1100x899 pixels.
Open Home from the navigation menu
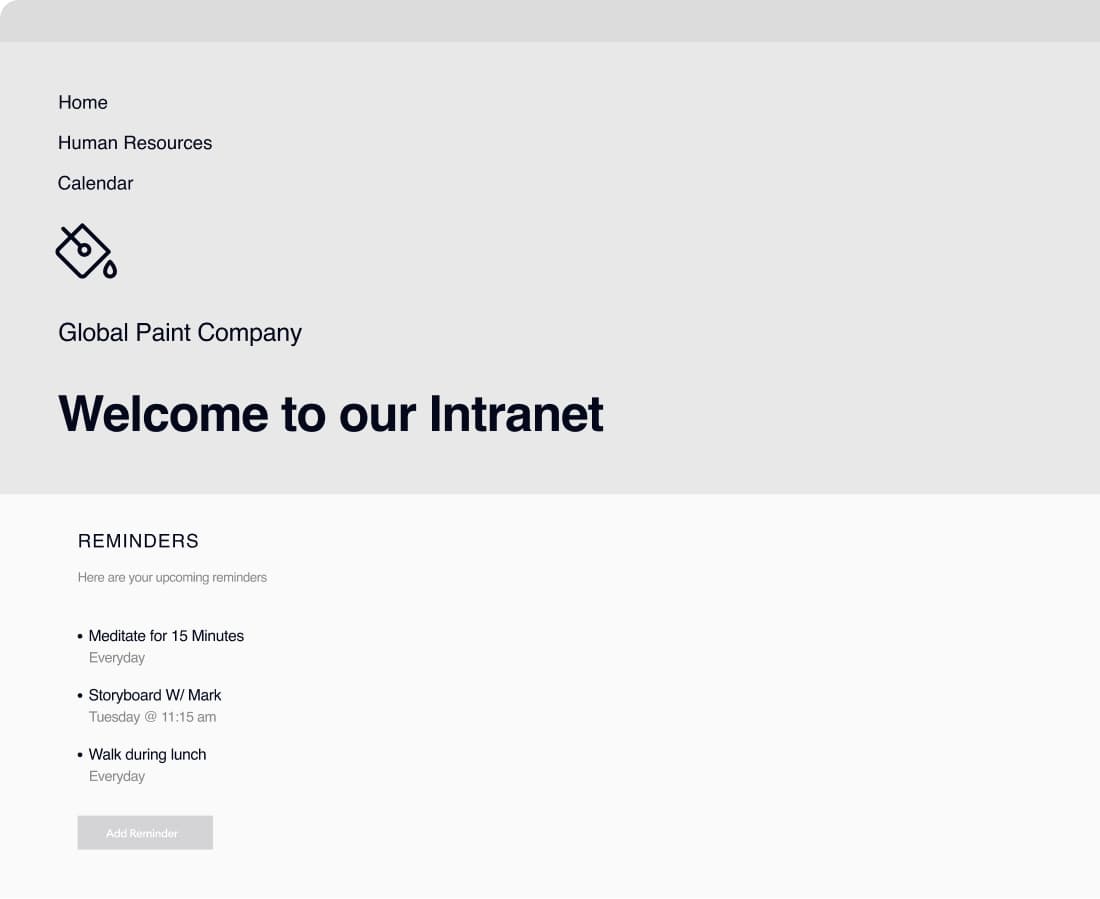(83, 103)
